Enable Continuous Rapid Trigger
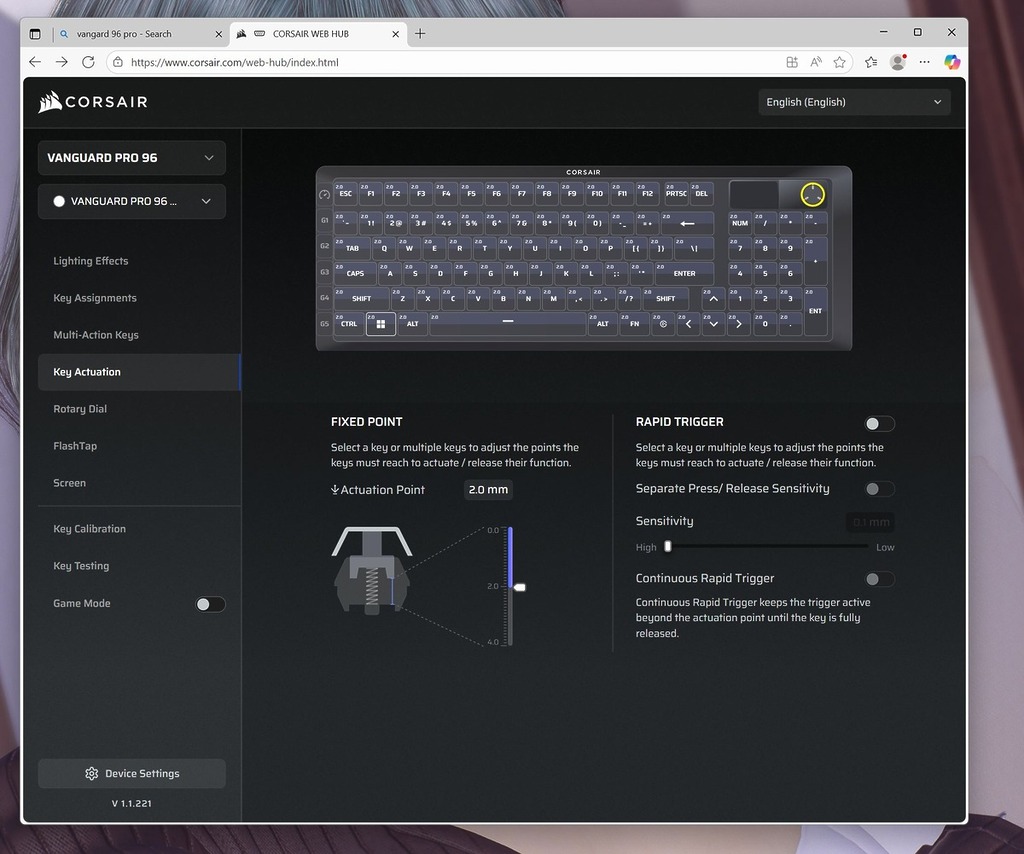1024x854 pixels. [879, 579]
